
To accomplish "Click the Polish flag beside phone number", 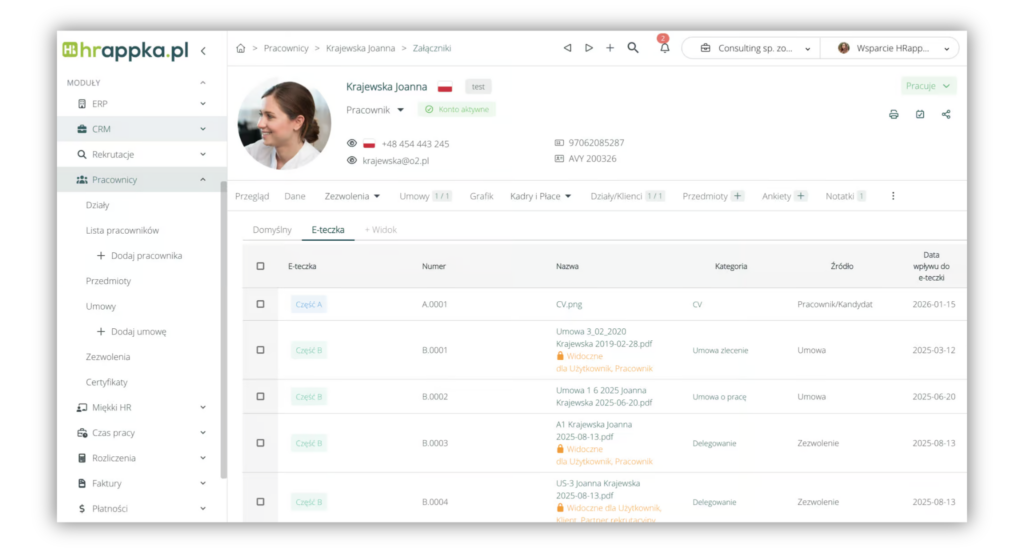I will tap(369, 144).
